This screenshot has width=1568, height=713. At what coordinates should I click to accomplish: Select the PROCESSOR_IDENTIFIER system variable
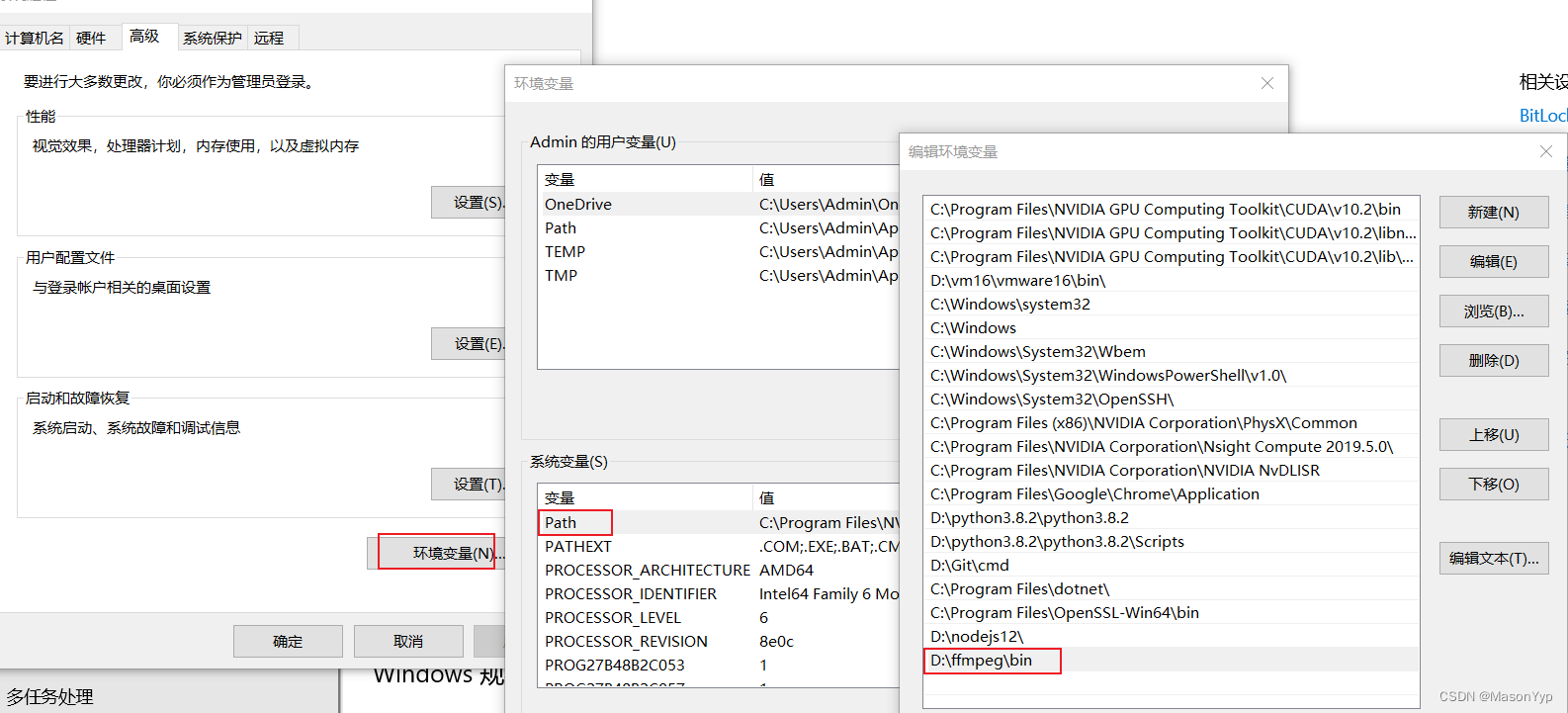pyautogui.click(x=719, y=593)
